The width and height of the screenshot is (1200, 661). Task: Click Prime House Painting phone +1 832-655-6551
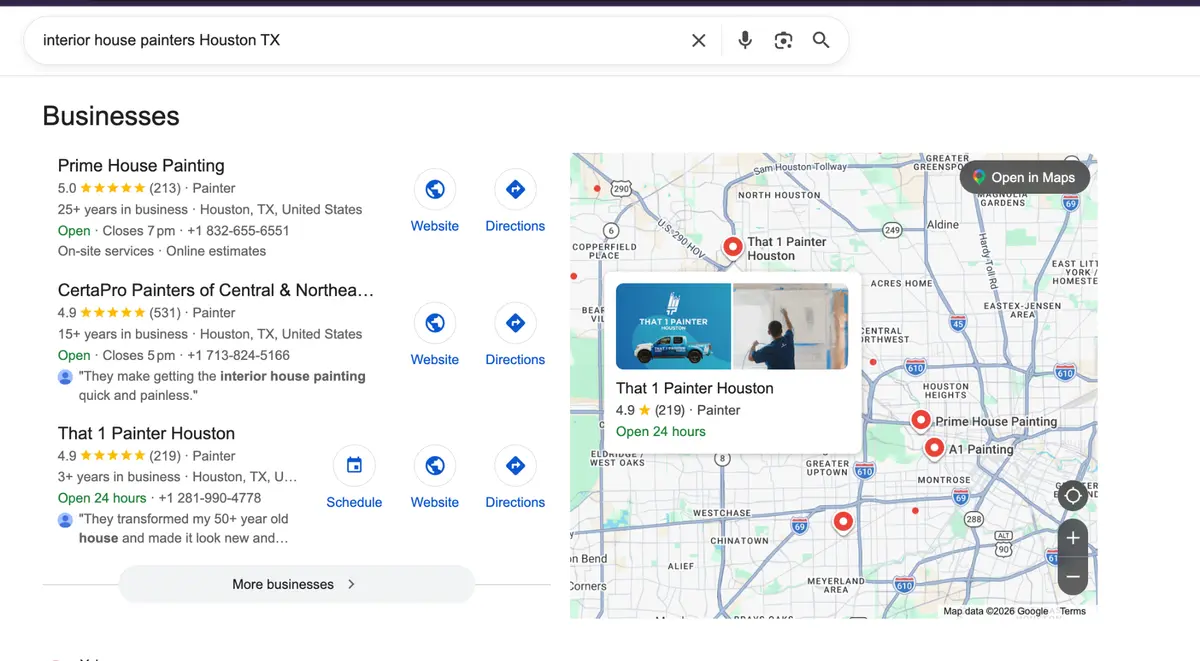(238, 231)
